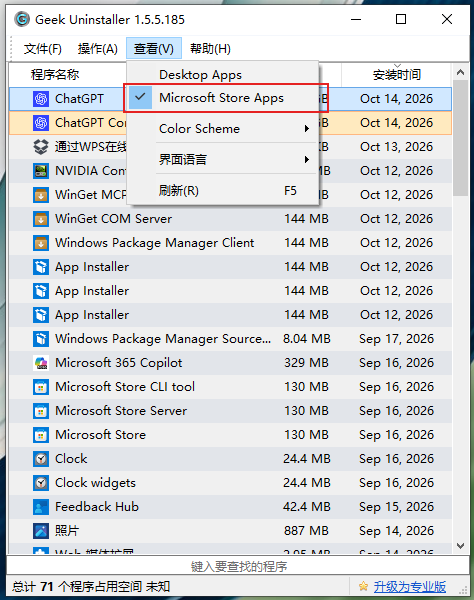Click the Windows Package Manager Client icon
474x600 pixels.
tap(41, 243)
